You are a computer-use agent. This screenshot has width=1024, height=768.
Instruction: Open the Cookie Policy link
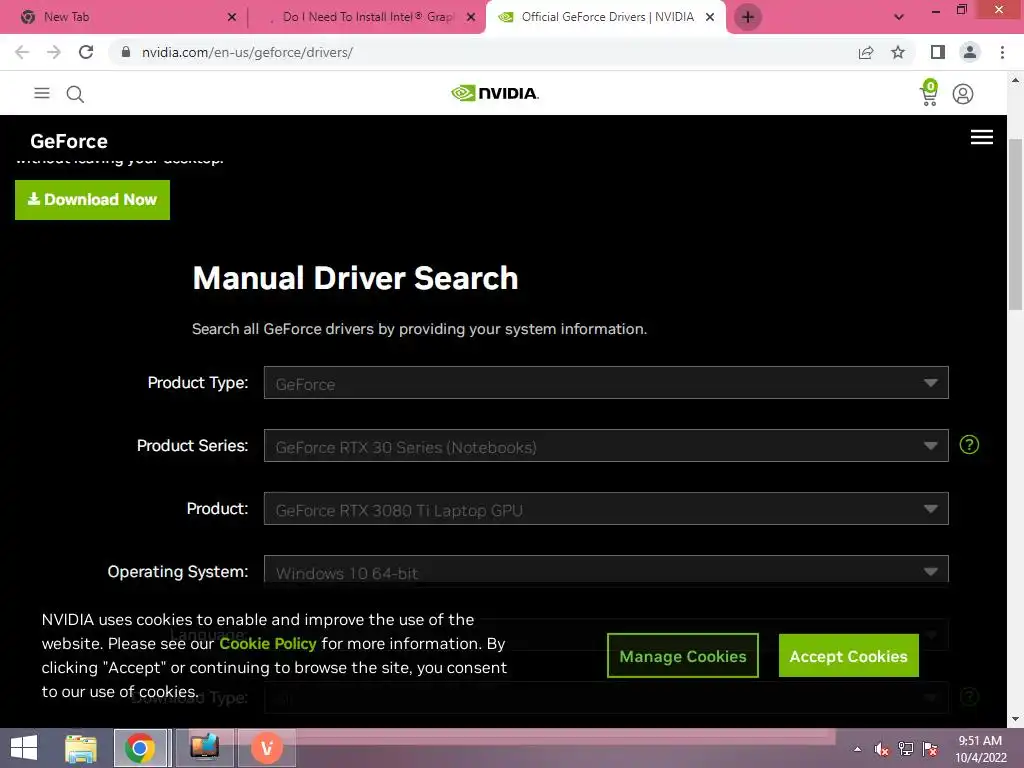click(268, 643)
